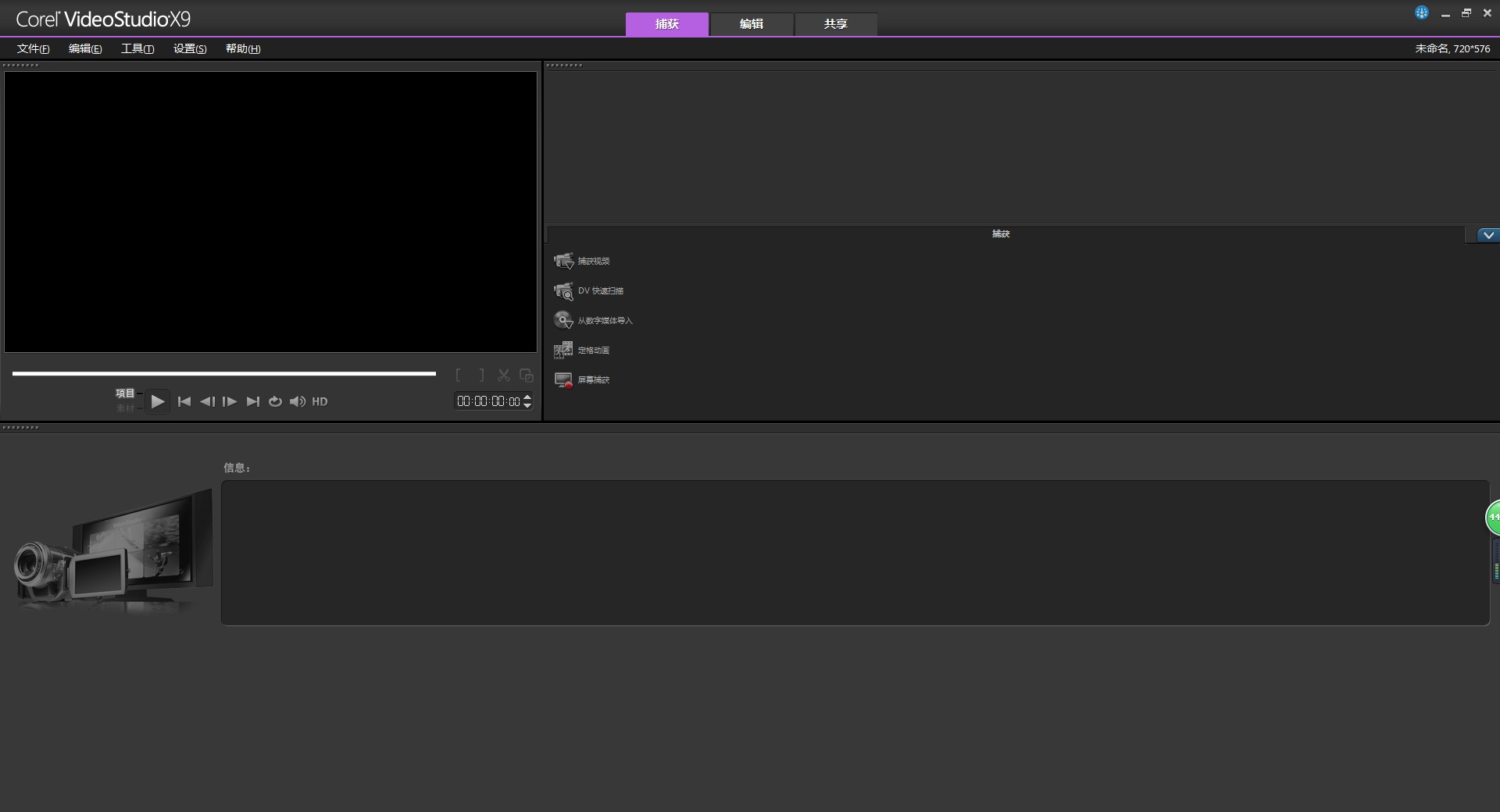The image size is (1500, 812).
Task: Open the 共享 share tab
Action: (x=835, y=24)
